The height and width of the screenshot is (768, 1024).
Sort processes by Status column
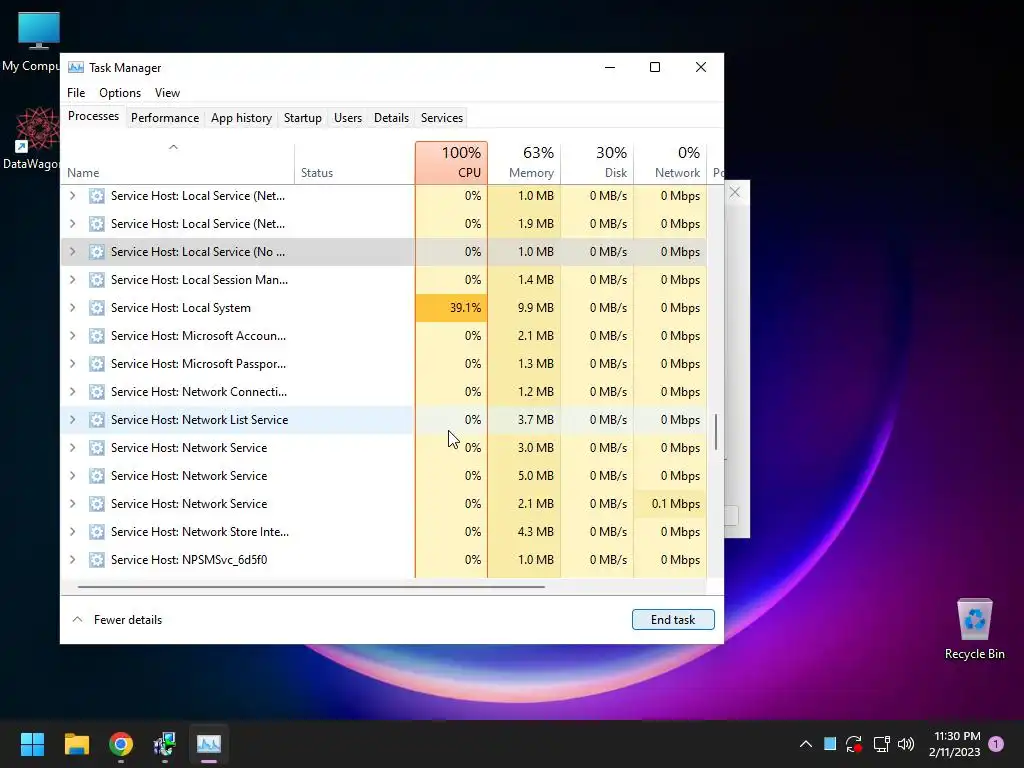click(x=355, y=163)
